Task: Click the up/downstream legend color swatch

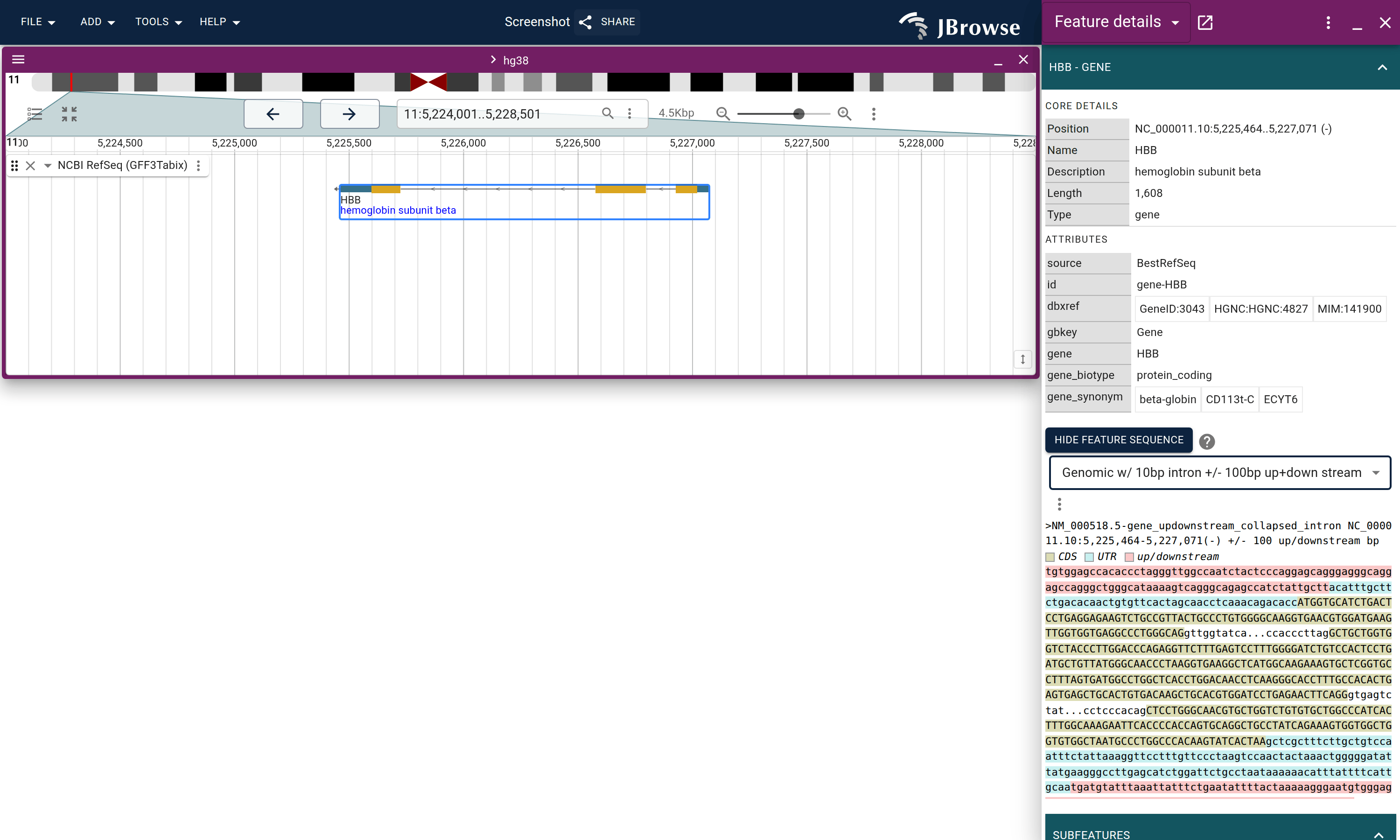Action: tap(1129, 558)
